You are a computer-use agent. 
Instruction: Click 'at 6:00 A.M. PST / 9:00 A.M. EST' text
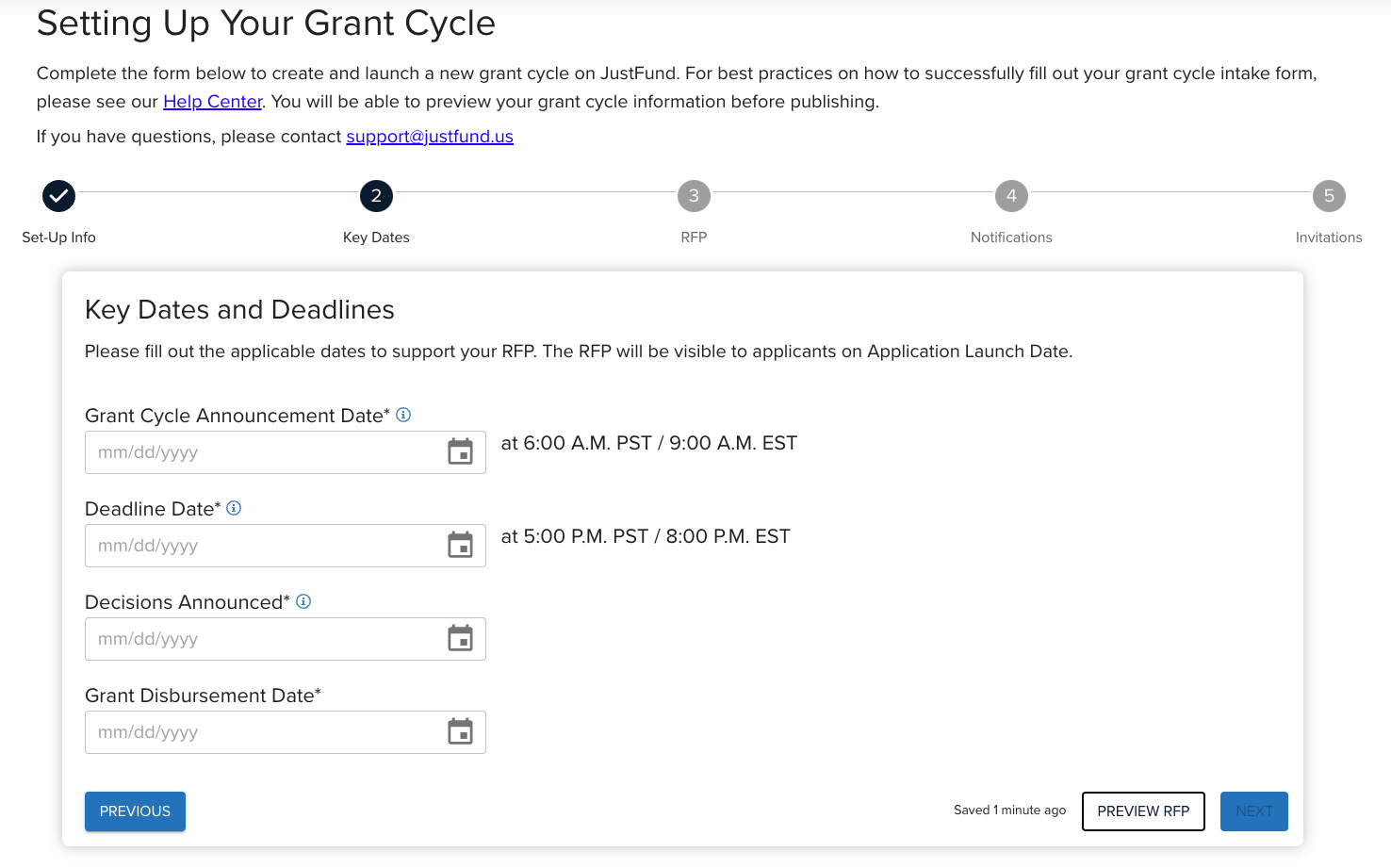[649, 443]
